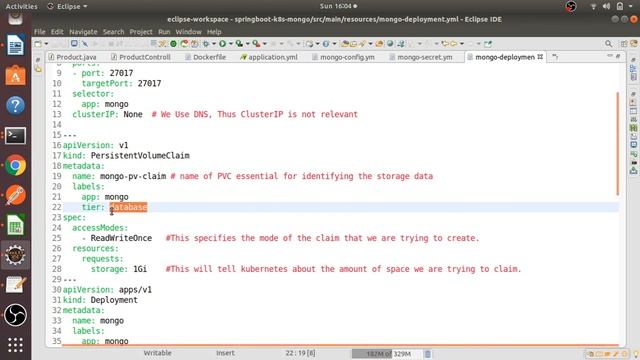Viewport: 640px width, 360px height.
Task: Expand the Coverage dropdown arrow
Action: [x=248, y=44]
